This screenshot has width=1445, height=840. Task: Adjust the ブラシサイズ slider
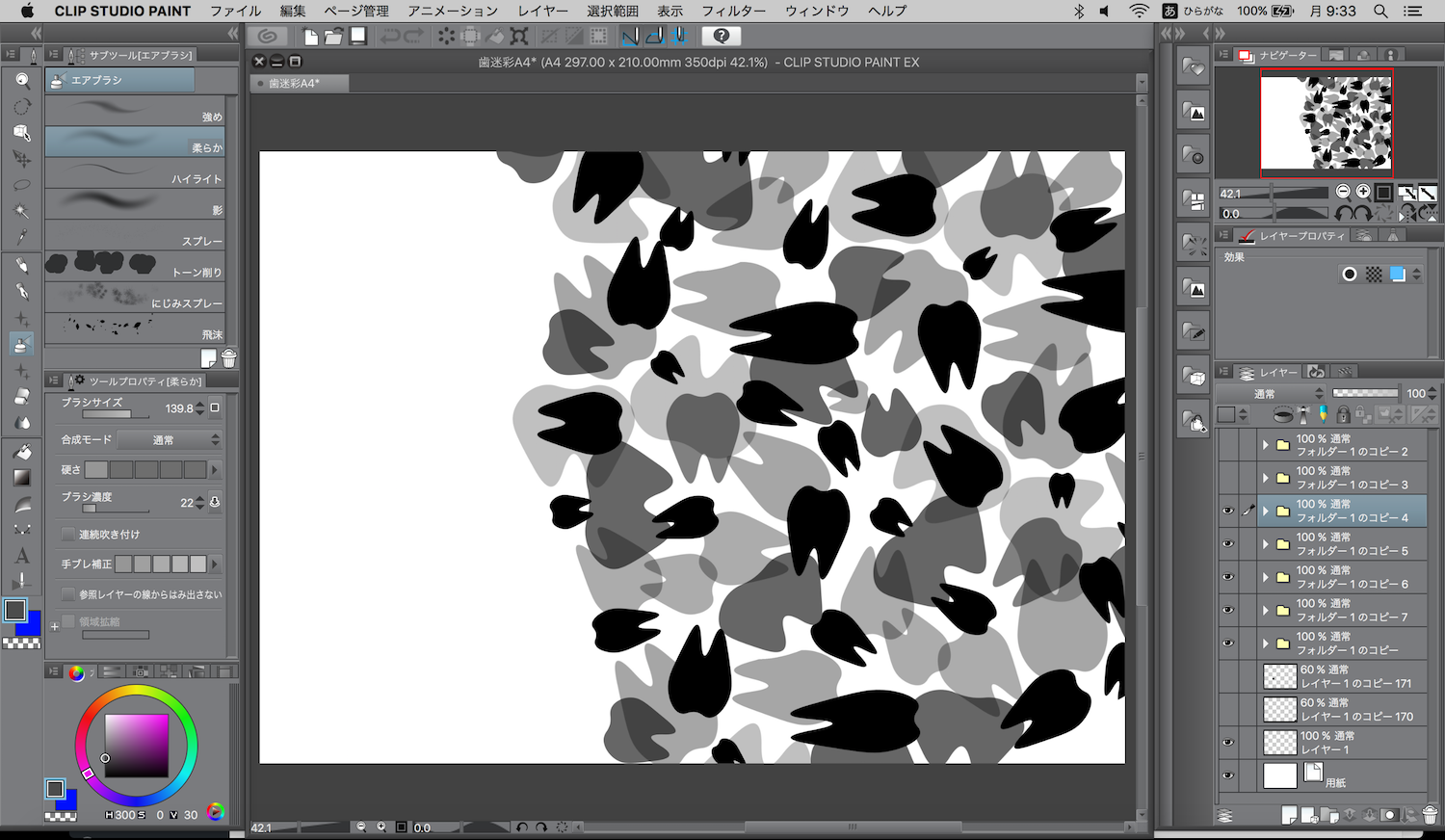(116, 414)
